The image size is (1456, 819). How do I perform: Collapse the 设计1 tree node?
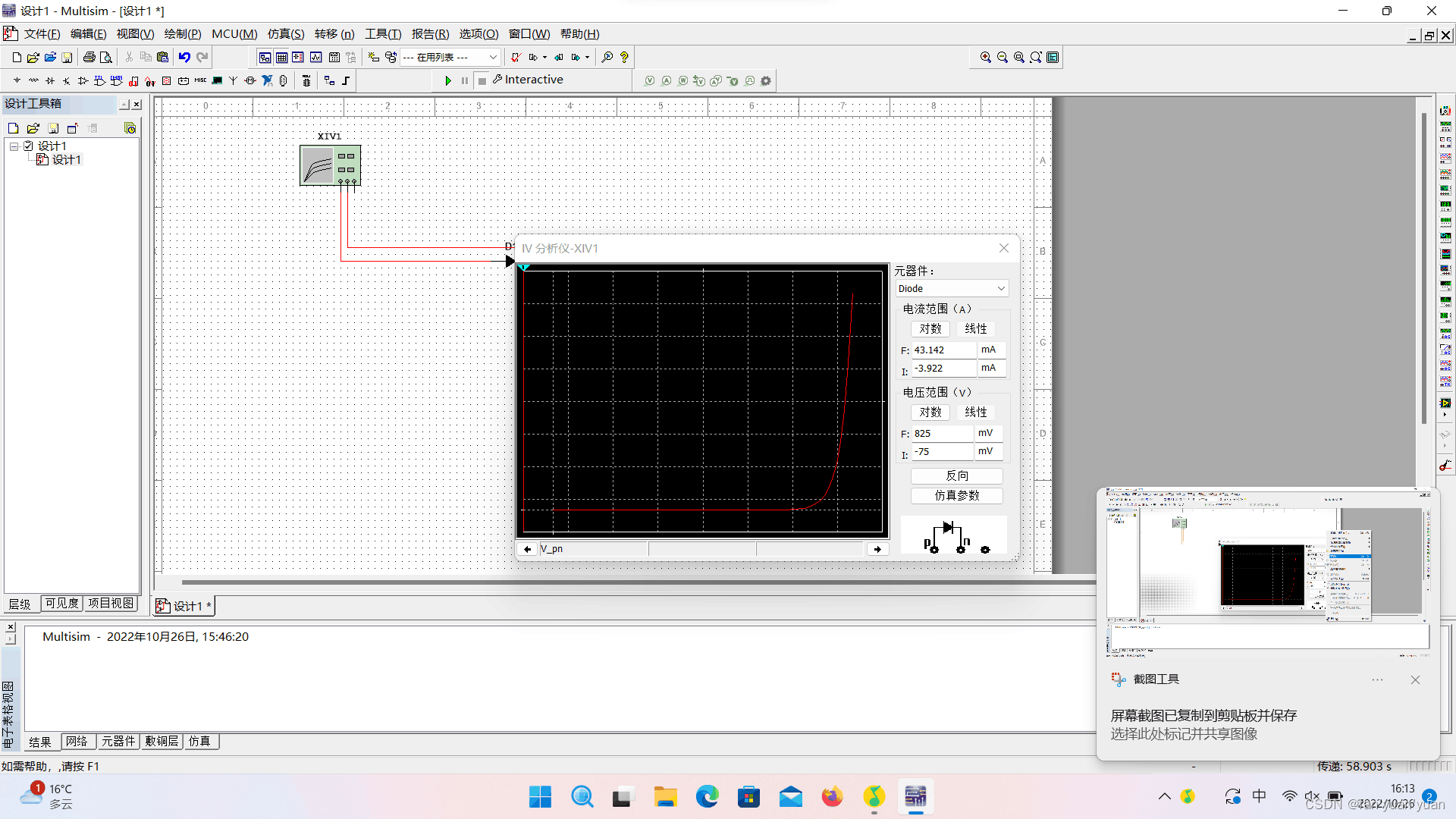coord(14,146)
